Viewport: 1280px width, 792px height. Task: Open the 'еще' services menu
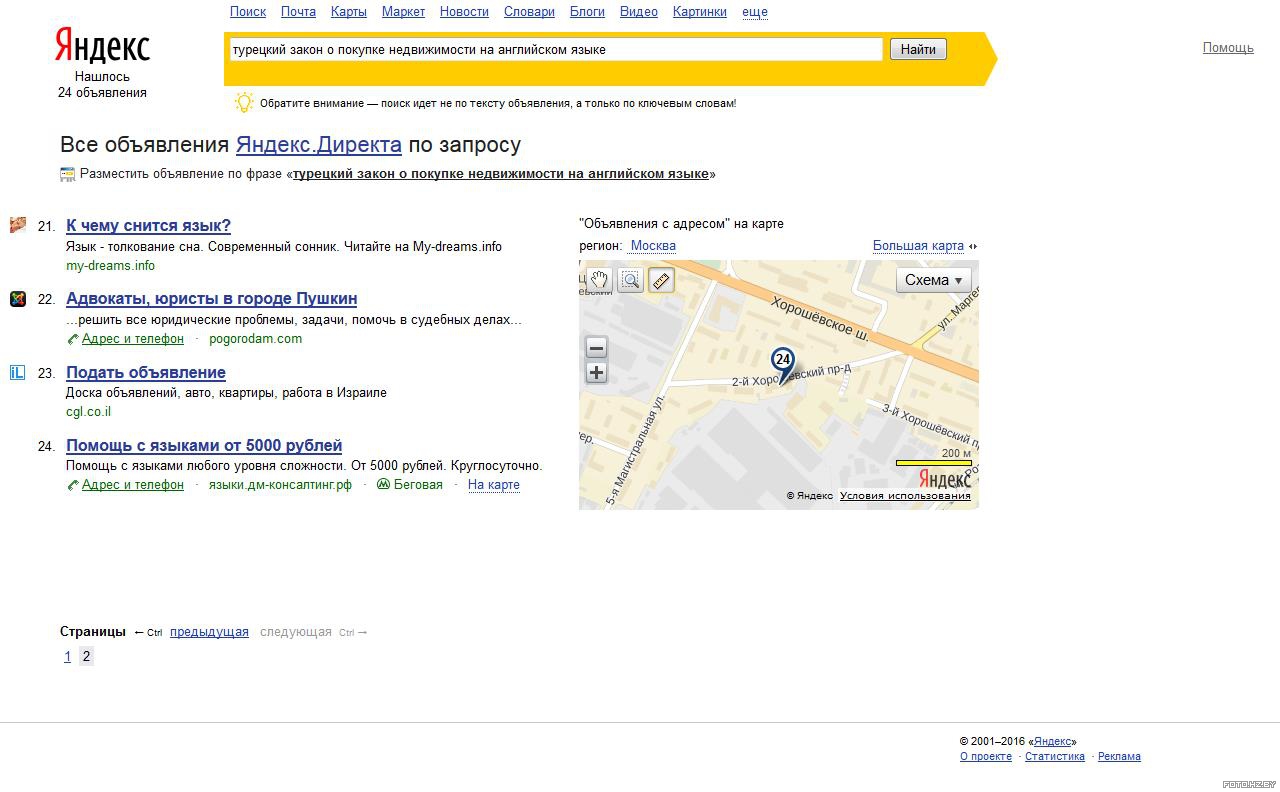pyautogui.click(x=755, y=12)
